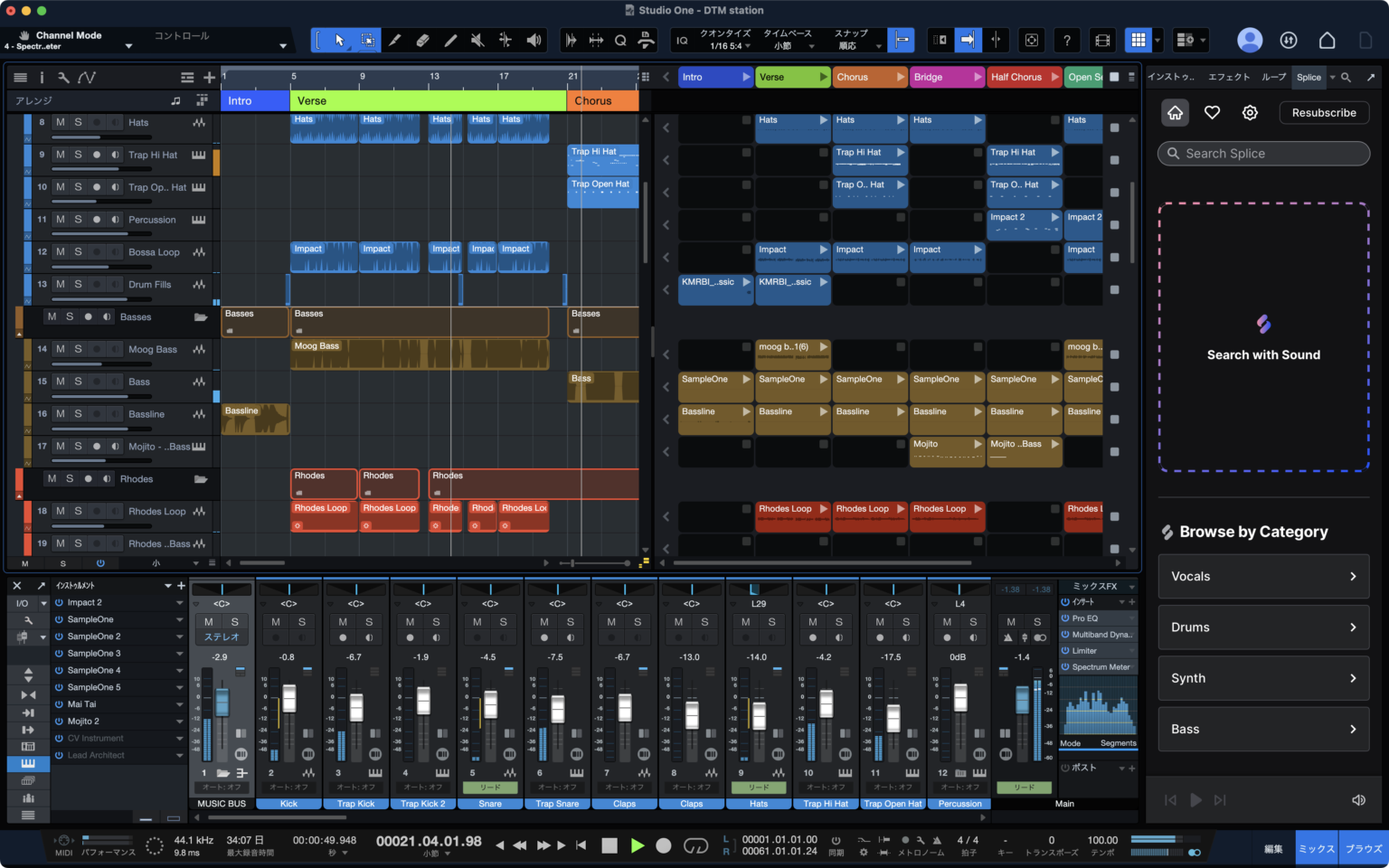The height and width of the screenshot is (868, 1389).
Task: Select the Arrow tool in the toolbar
Action: (341, 41)
